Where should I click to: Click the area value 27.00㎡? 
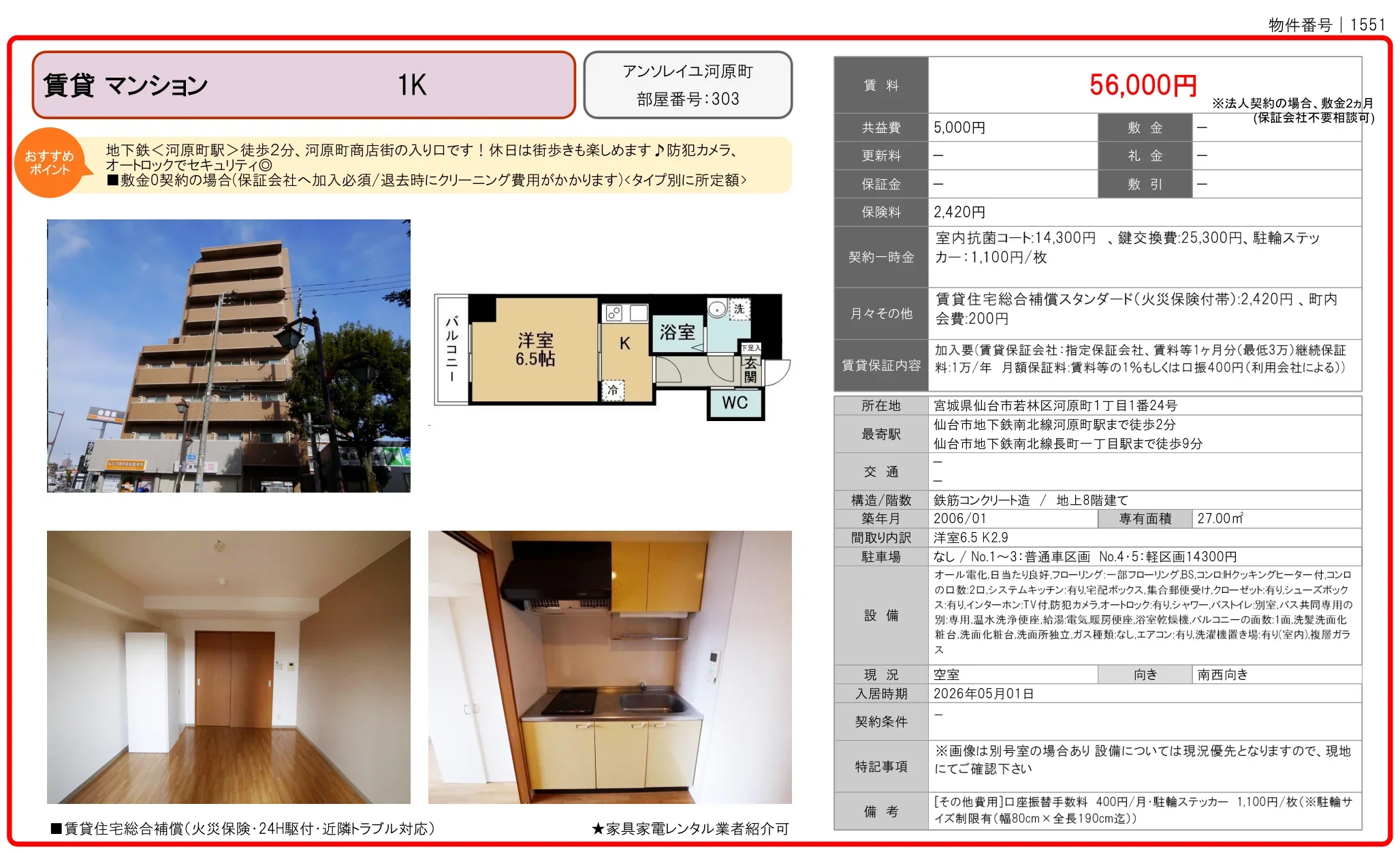point(1220,518)
